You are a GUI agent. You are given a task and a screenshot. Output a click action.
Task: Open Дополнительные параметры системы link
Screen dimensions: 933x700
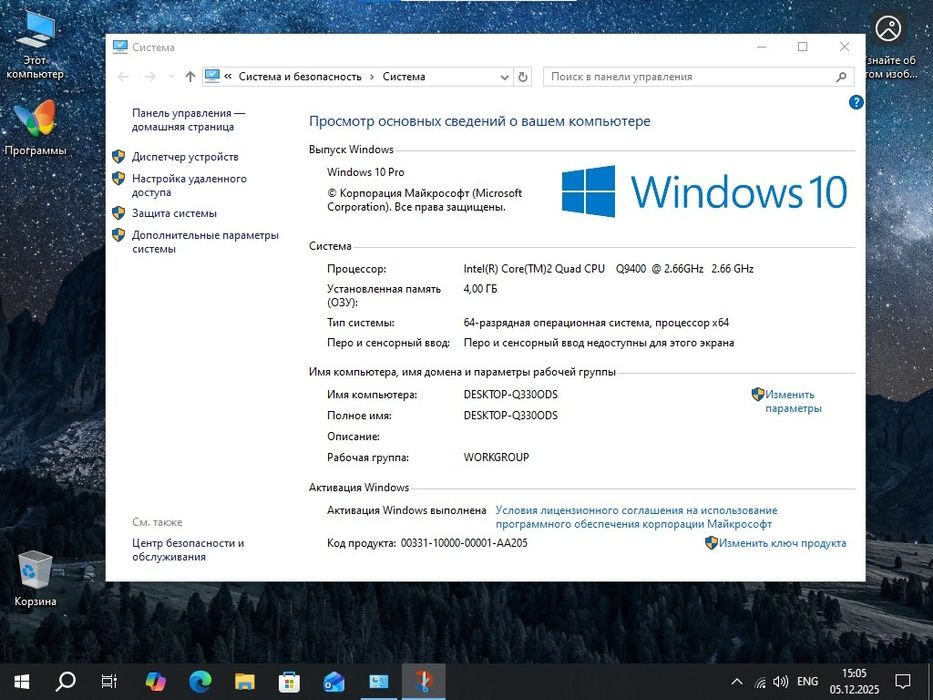(205, 242)
